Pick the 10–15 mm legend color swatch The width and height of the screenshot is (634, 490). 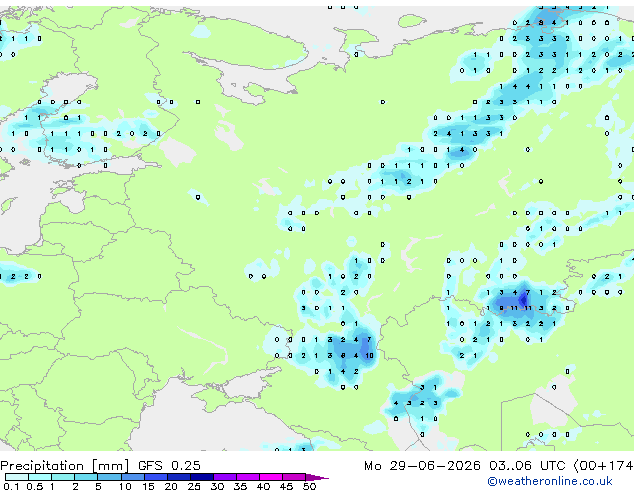tap(132, 477)
